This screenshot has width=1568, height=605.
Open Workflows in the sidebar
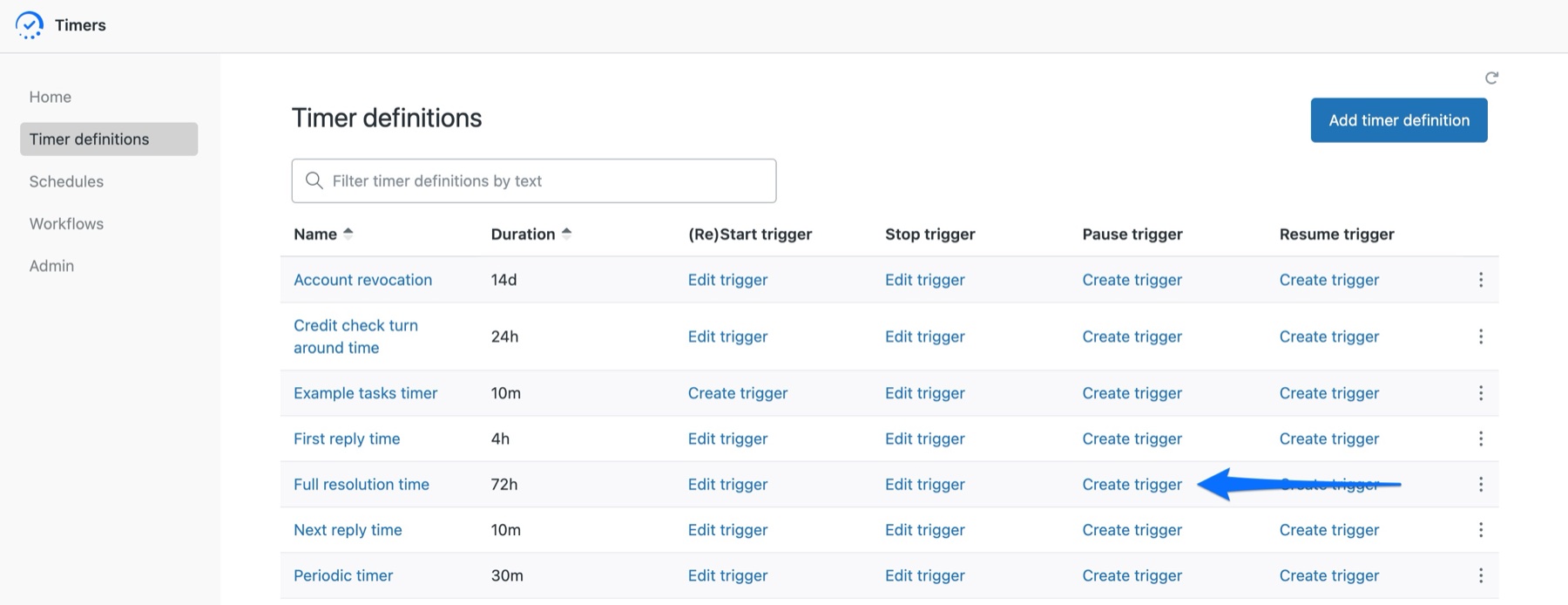pyautogui.click(x=66, y=223)
